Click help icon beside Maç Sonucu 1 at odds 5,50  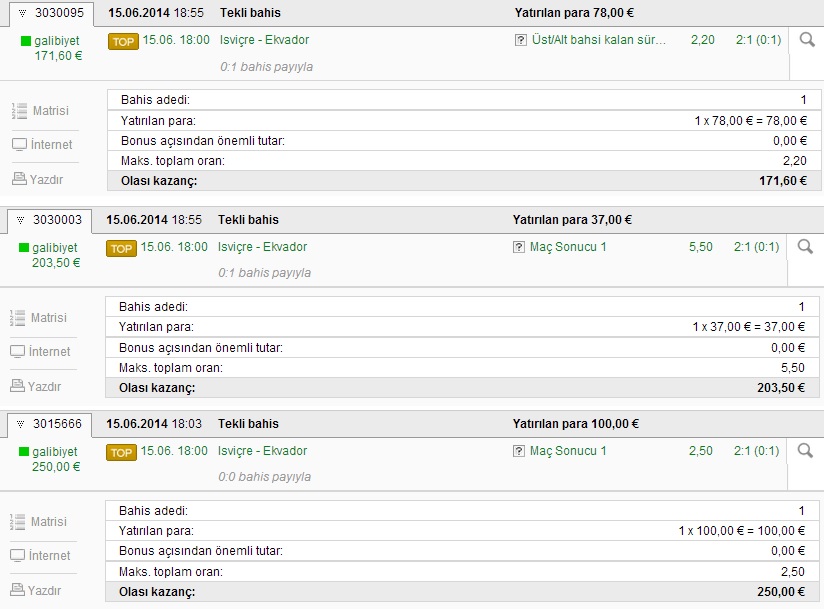519,247
